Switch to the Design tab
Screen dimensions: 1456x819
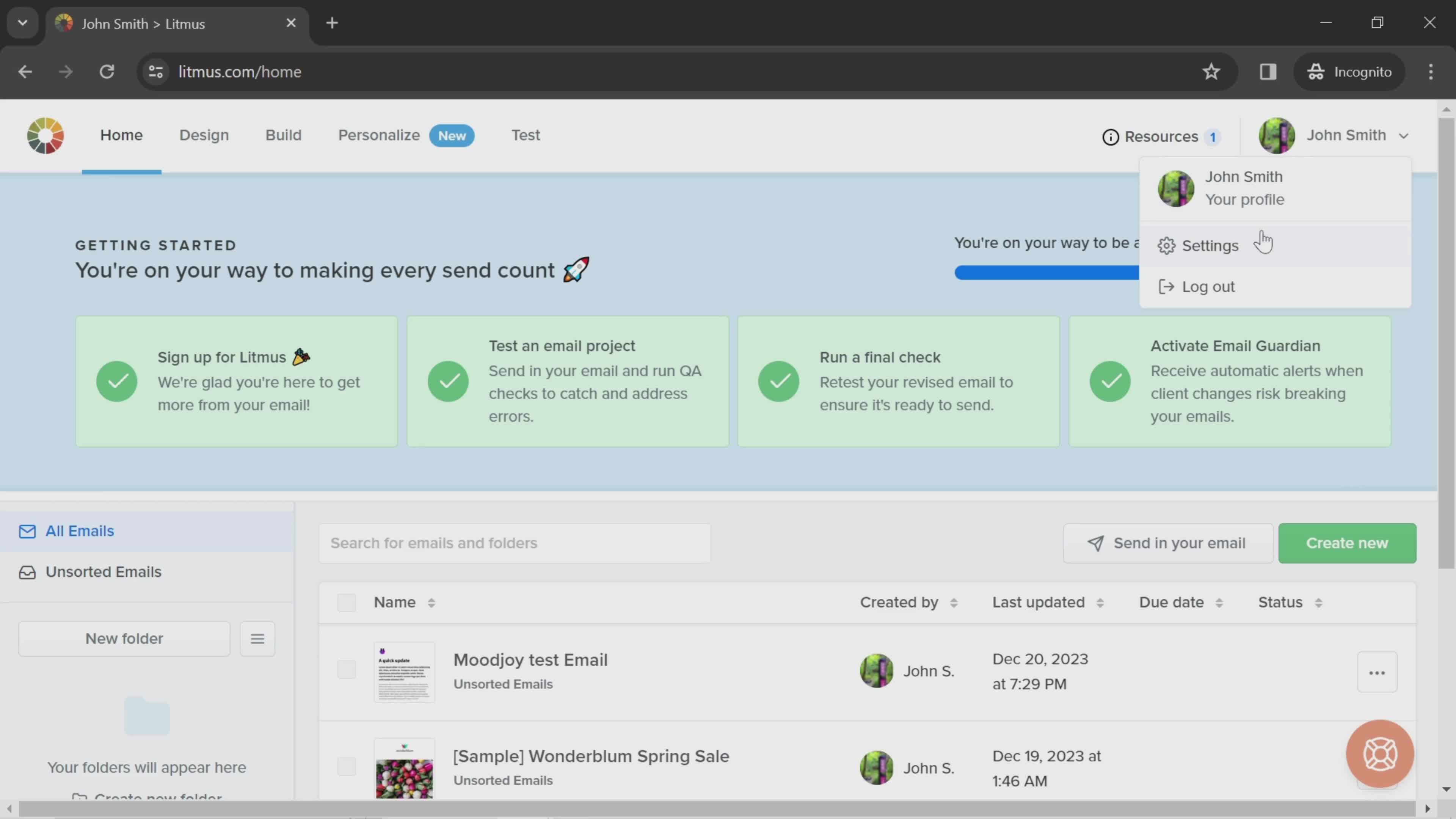[x=204, y=135]
